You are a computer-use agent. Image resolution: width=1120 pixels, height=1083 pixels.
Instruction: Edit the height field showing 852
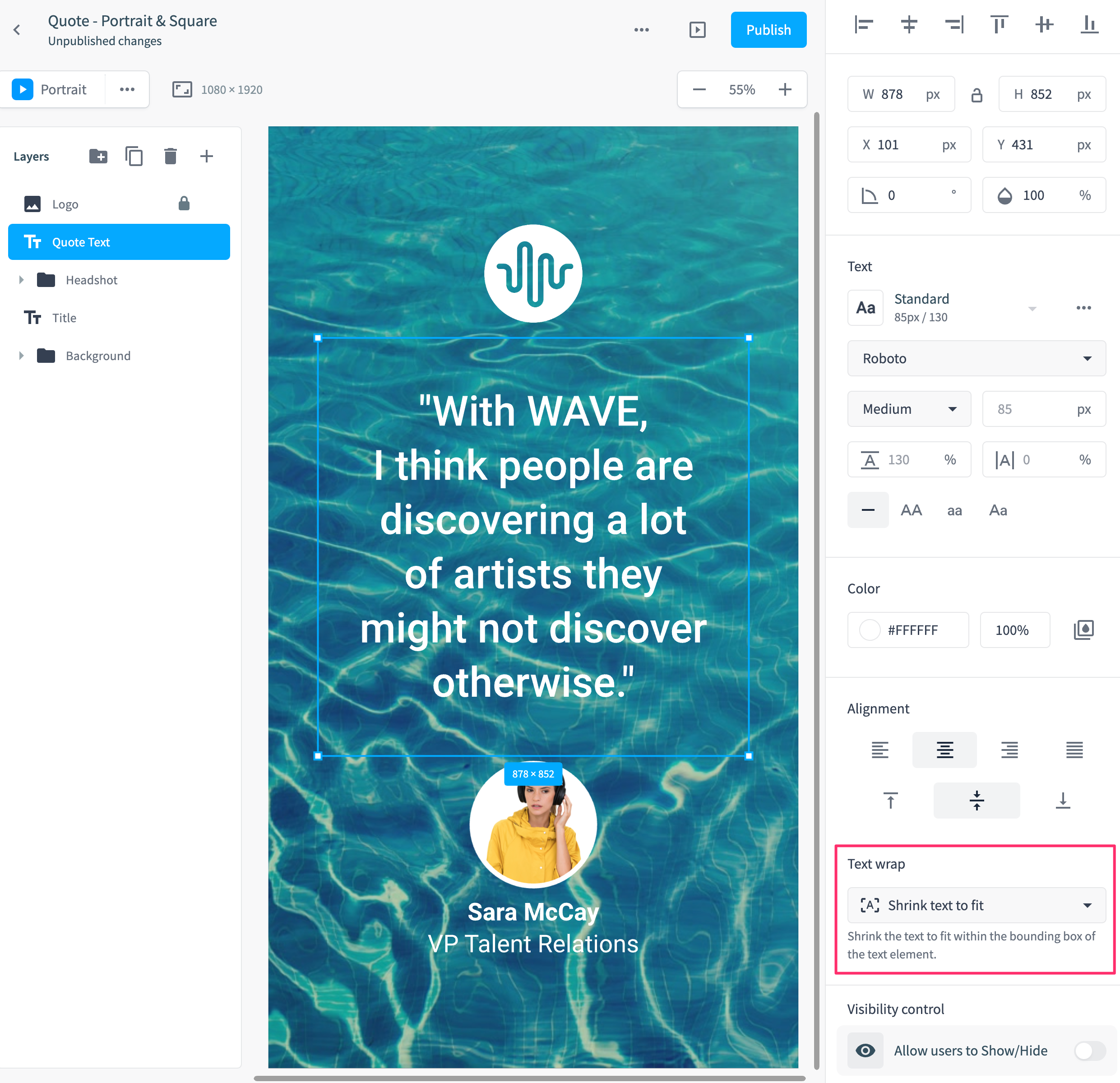(1051, 94)
